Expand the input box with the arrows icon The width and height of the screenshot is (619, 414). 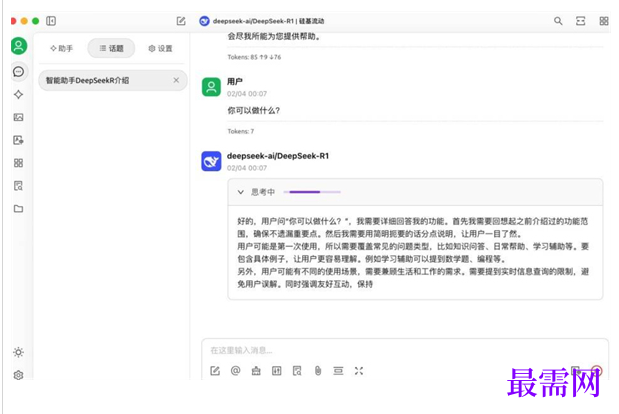[359, 371]
